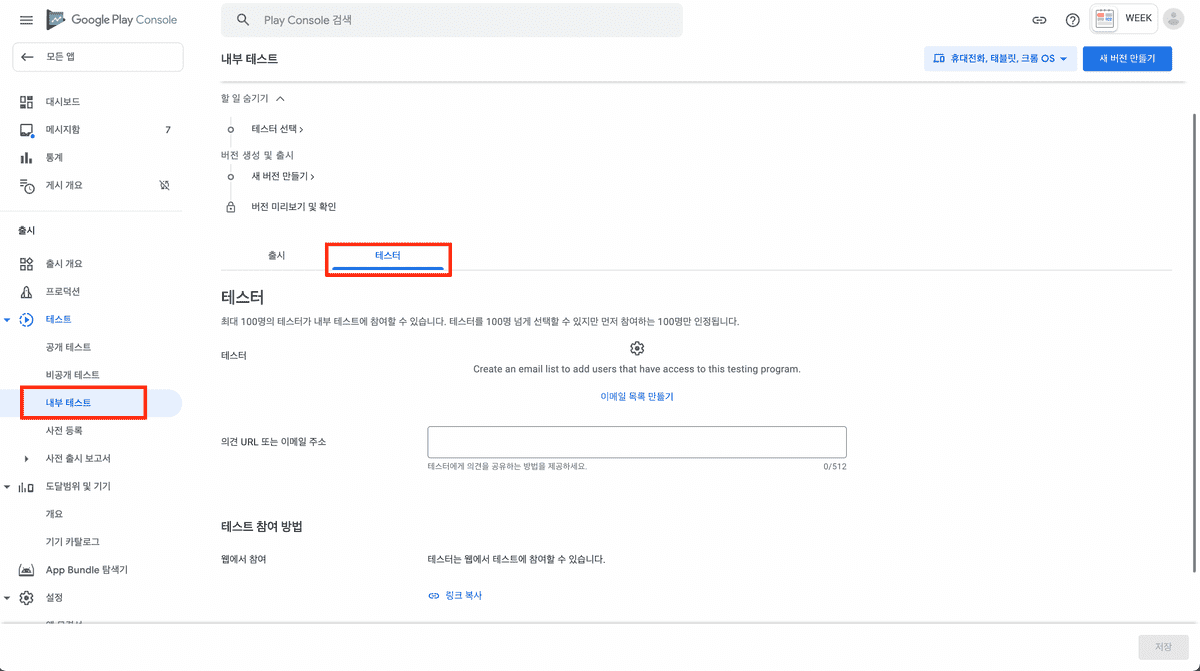1200x671 pixels.
Task: Open 통계 statistics in sidebar
Action: [x=54, y=158]
